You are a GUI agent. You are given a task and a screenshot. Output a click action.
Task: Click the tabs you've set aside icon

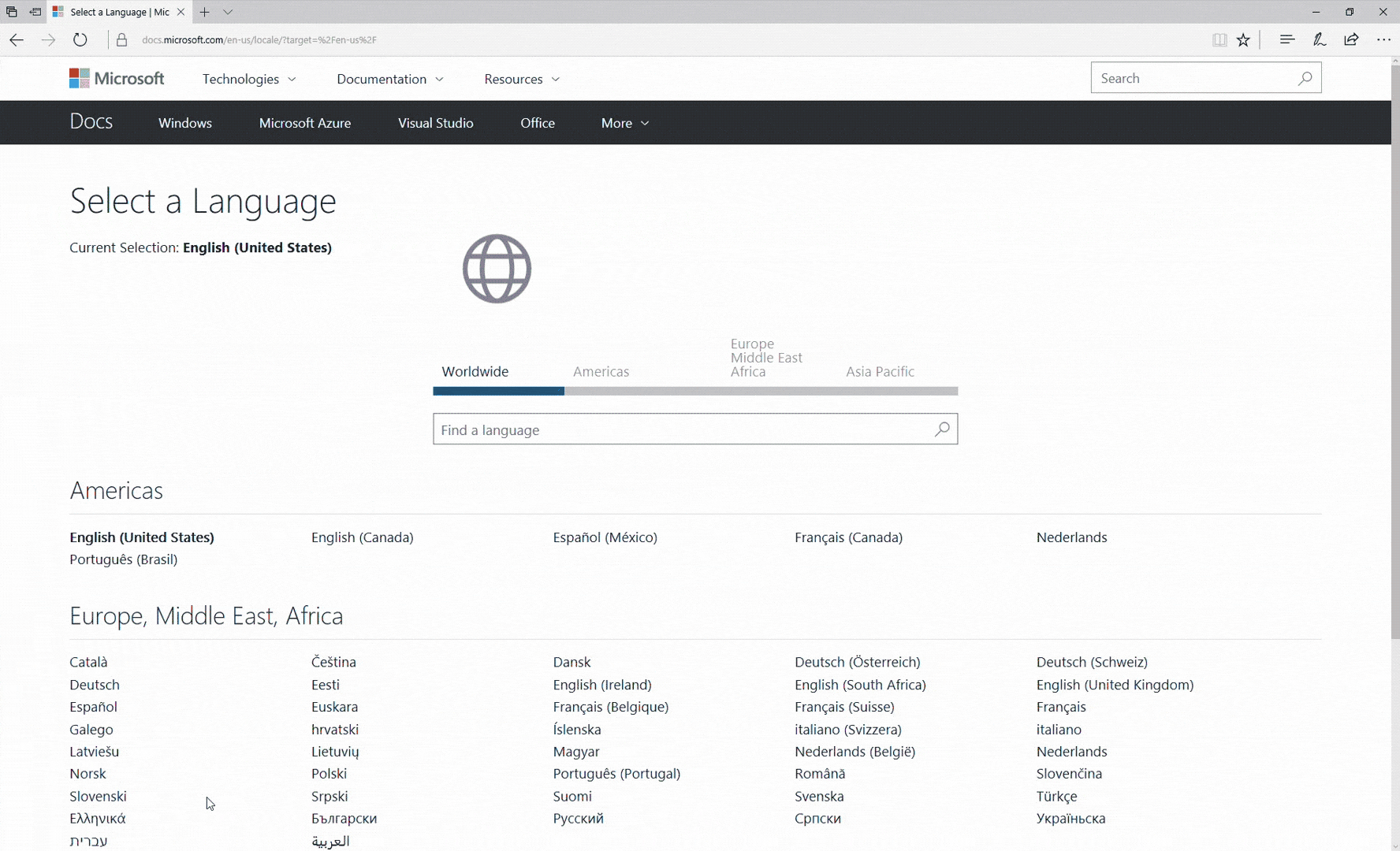[x=12, y=12]
